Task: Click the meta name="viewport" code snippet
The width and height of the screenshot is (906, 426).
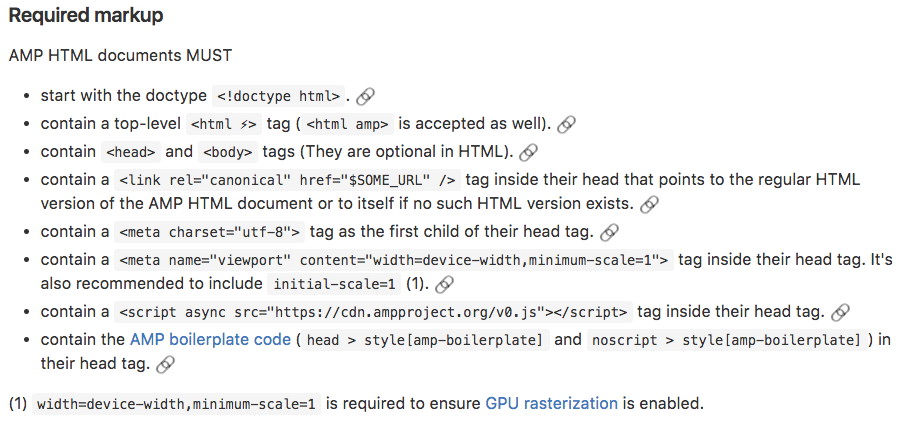Action: click(x=393, y=260)
